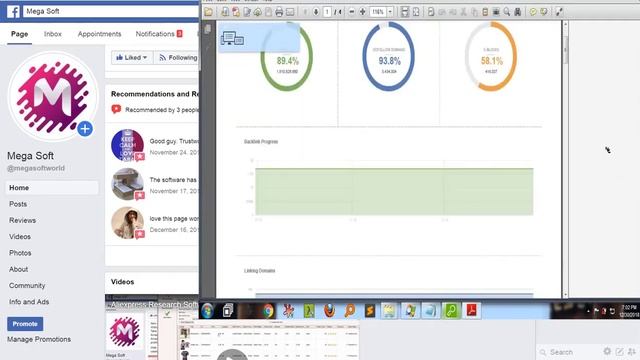Click the create PDF icon in toolbar
640x360 pixels.
[236, 12]
